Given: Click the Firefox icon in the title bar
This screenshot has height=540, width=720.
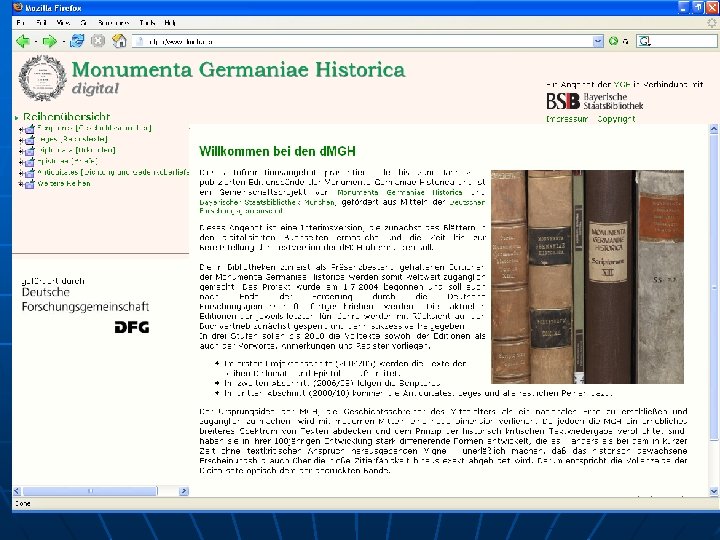Looking at the screenshot, I should point(18,7).
